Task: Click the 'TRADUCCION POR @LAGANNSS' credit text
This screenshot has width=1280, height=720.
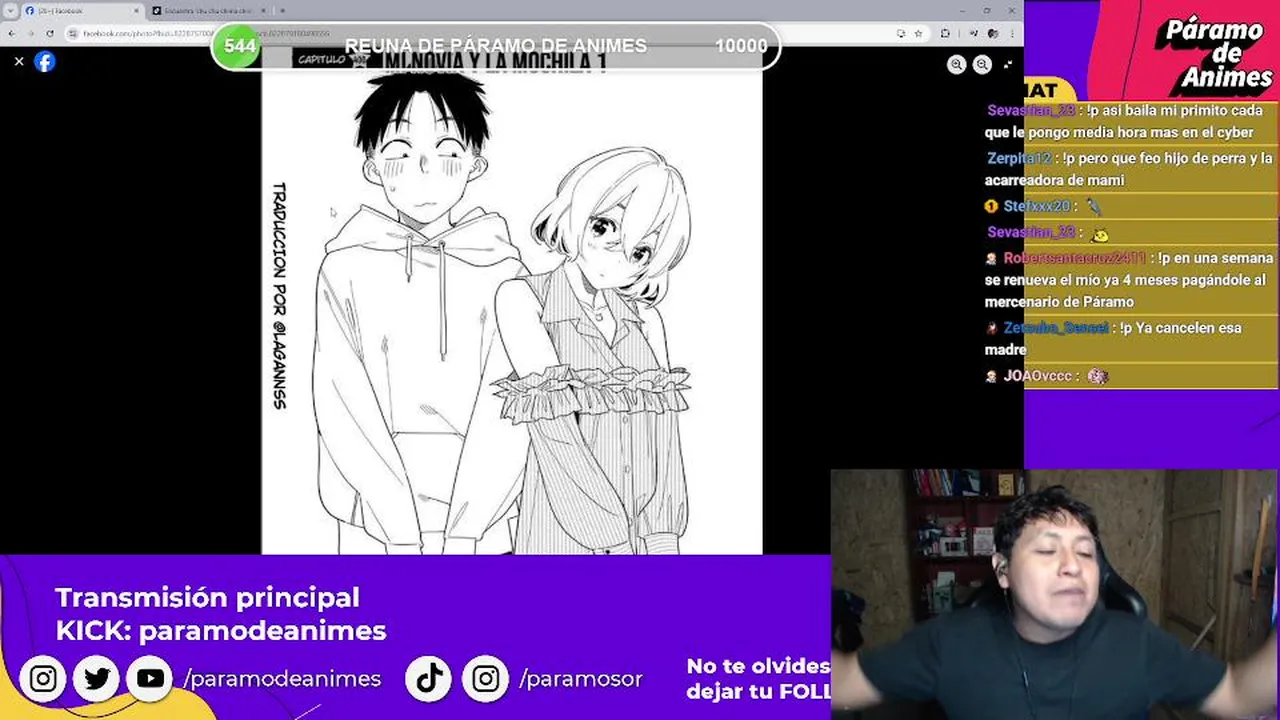Action: [x=279, y=296]
